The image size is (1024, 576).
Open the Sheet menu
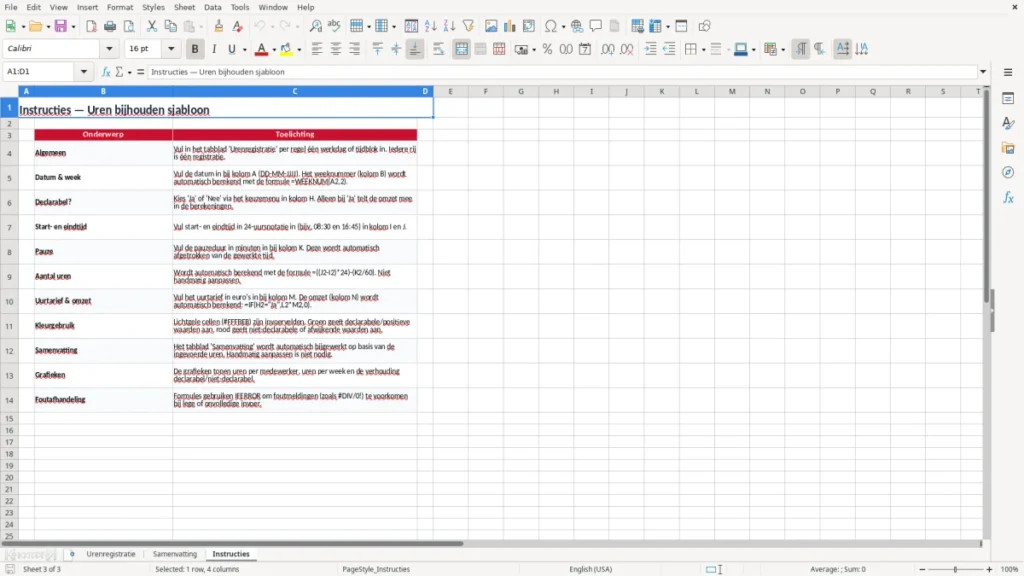[184, 7]
